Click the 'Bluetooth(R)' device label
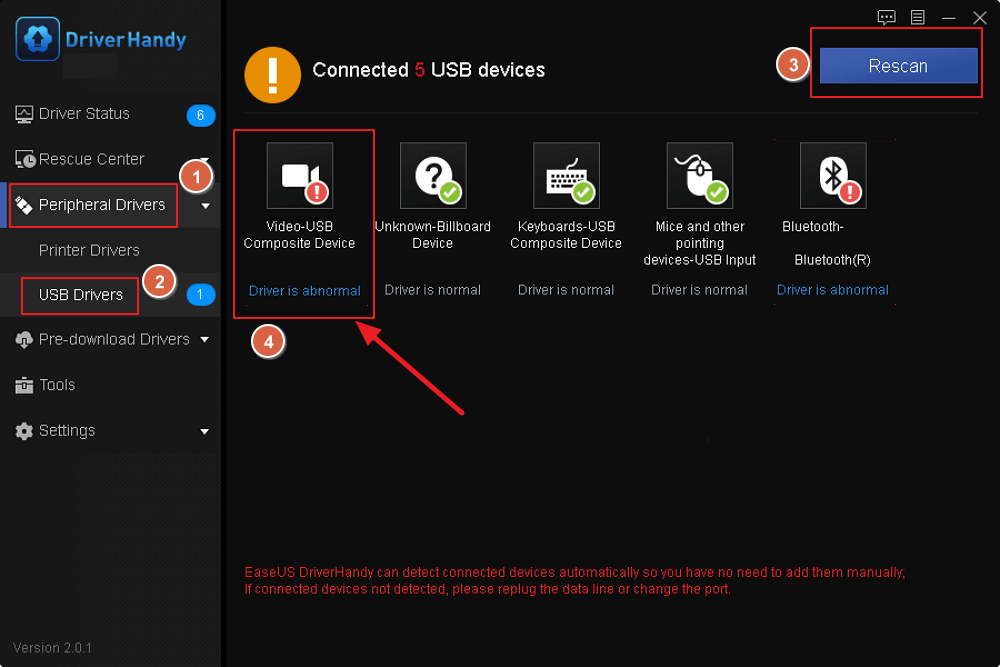The image size is (1000, 667). [832, 260]
